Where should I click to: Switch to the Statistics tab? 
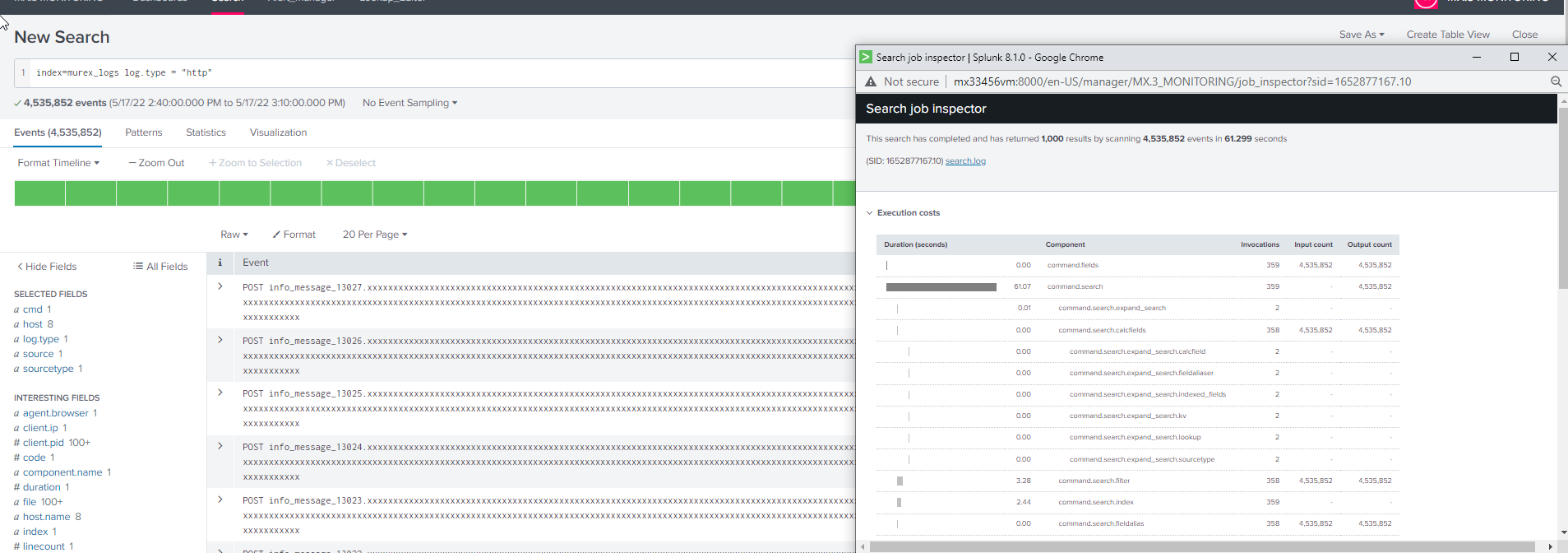click(206, 132)
